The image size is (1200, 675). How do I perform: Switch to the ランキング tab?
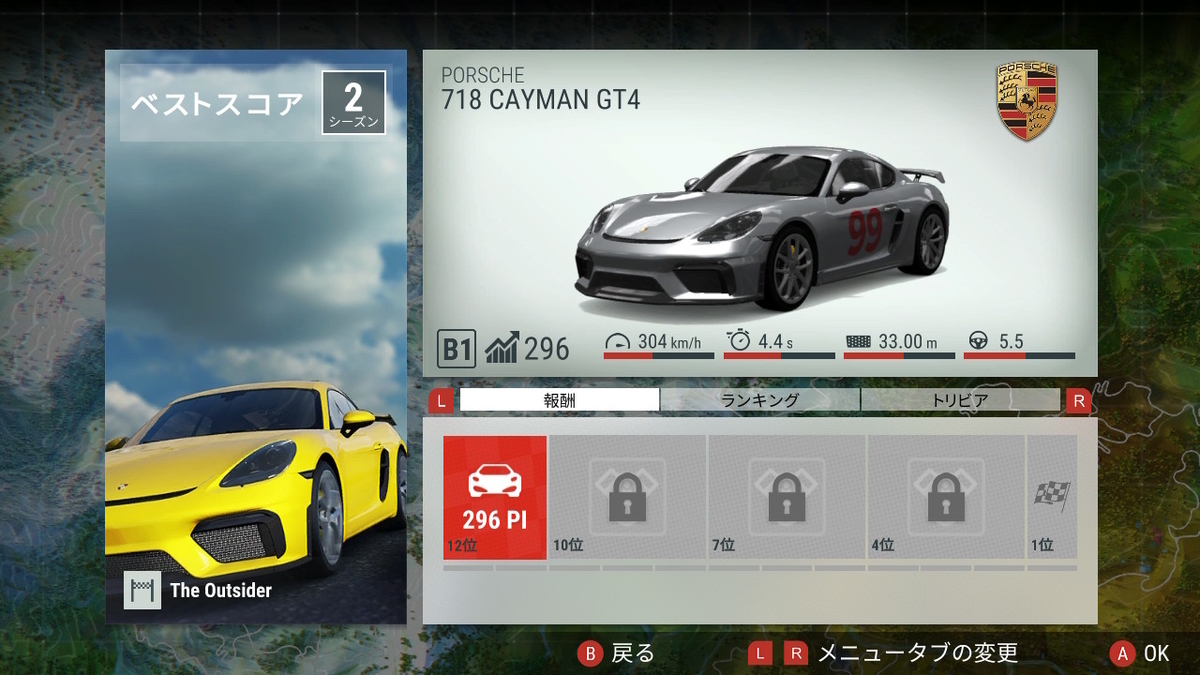760,400
